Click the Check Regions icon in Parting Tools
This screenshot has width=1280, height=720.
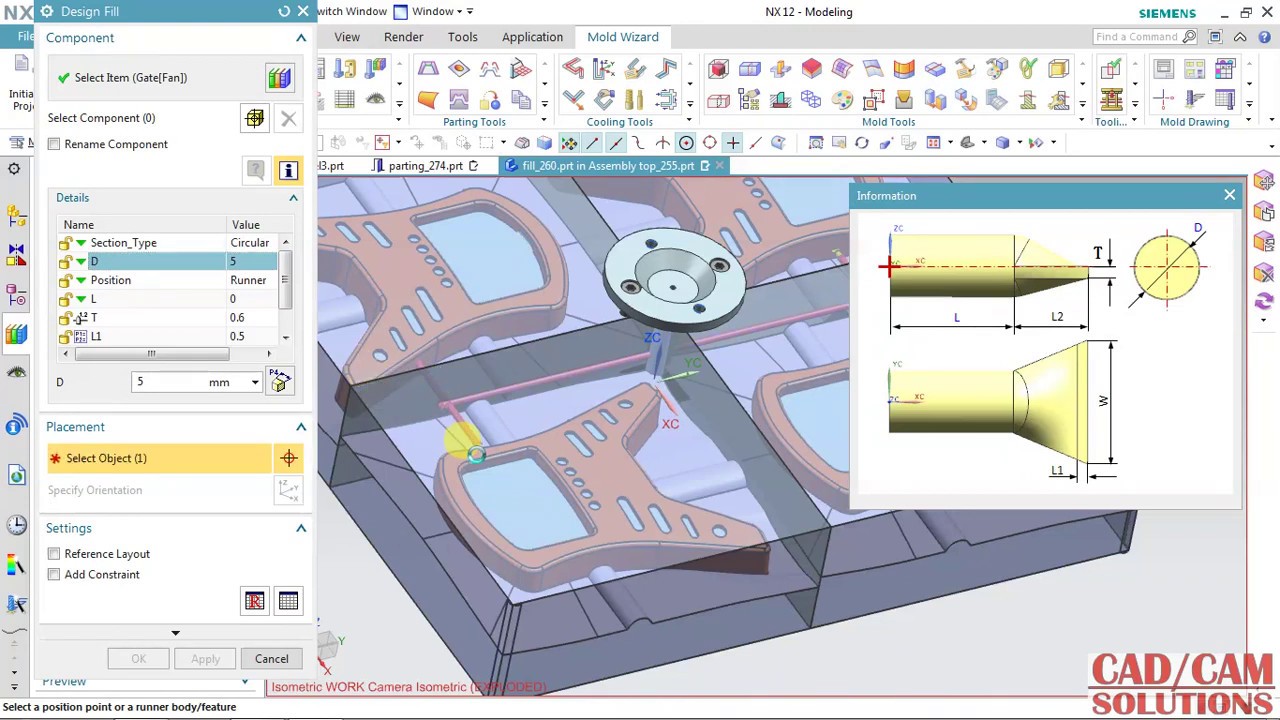coord(428,69)
